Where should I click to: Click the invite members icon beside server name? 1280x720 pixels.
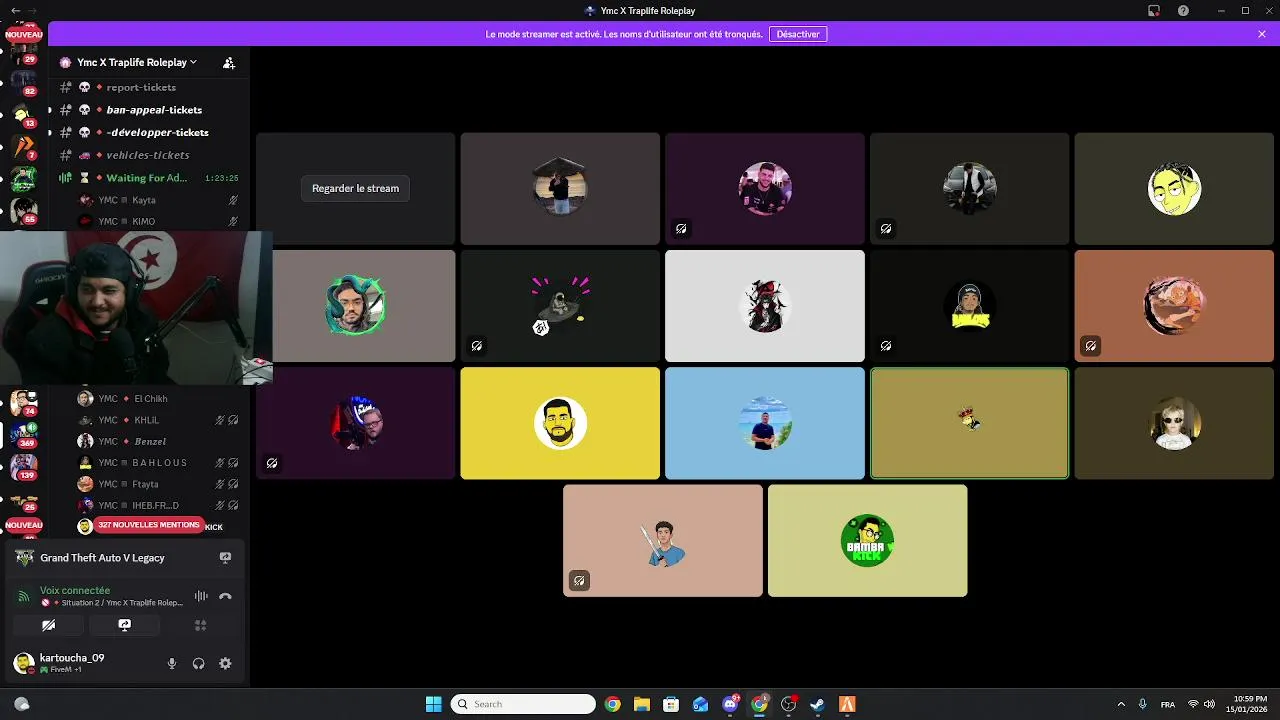(x=229, y=62)
